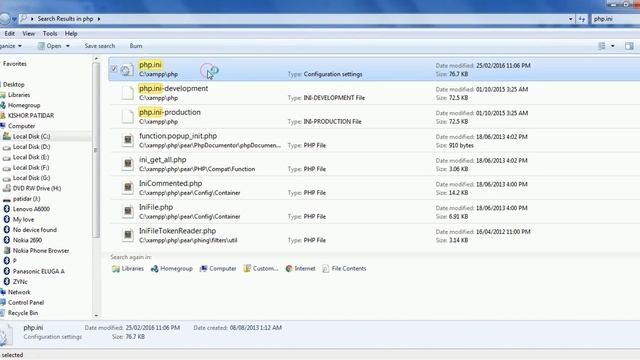Viewport: 640px width, 360px height.
Task: Open Local Disk (D:) in sidebar
Action: (31, 147)
